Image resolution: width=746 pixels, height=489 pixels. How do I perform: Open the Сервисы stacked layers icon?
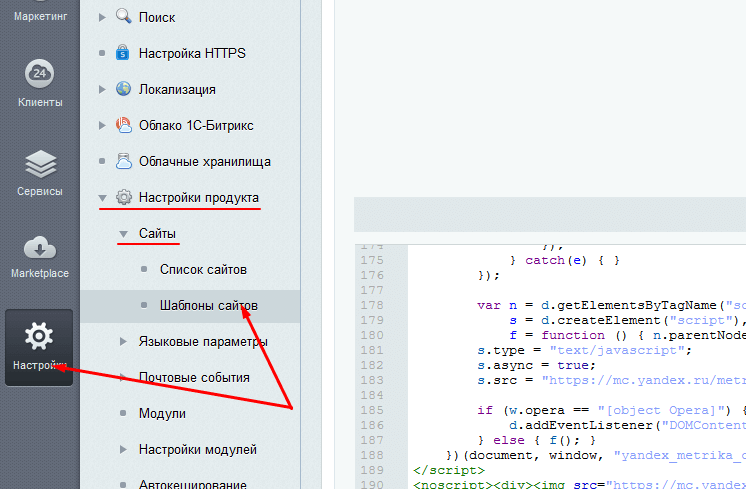[40, 164]
